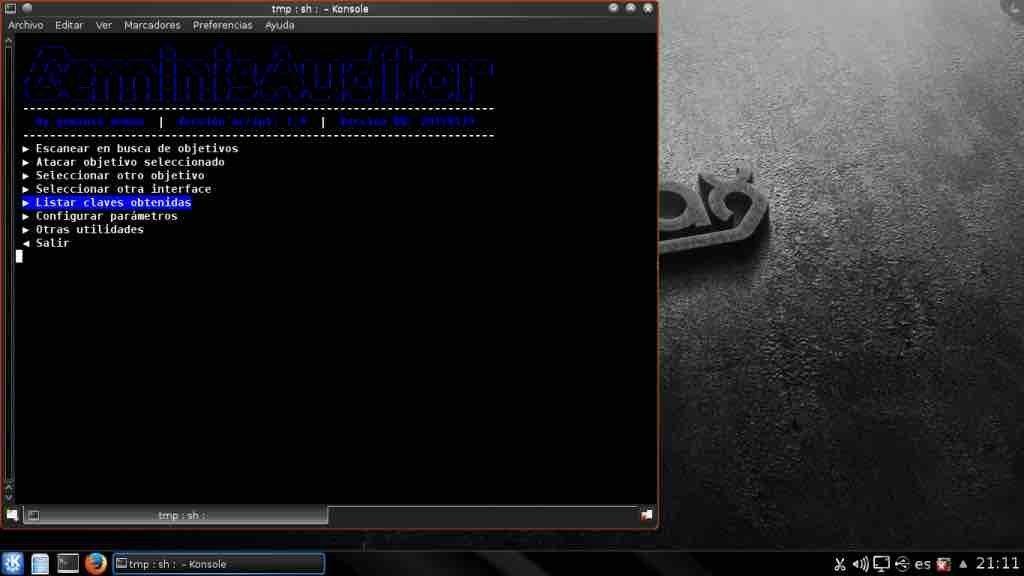The height and width of the screenshot is (576, 1024).
Task: Open the display monitor tray icon
Action: [x=881, y=563]
